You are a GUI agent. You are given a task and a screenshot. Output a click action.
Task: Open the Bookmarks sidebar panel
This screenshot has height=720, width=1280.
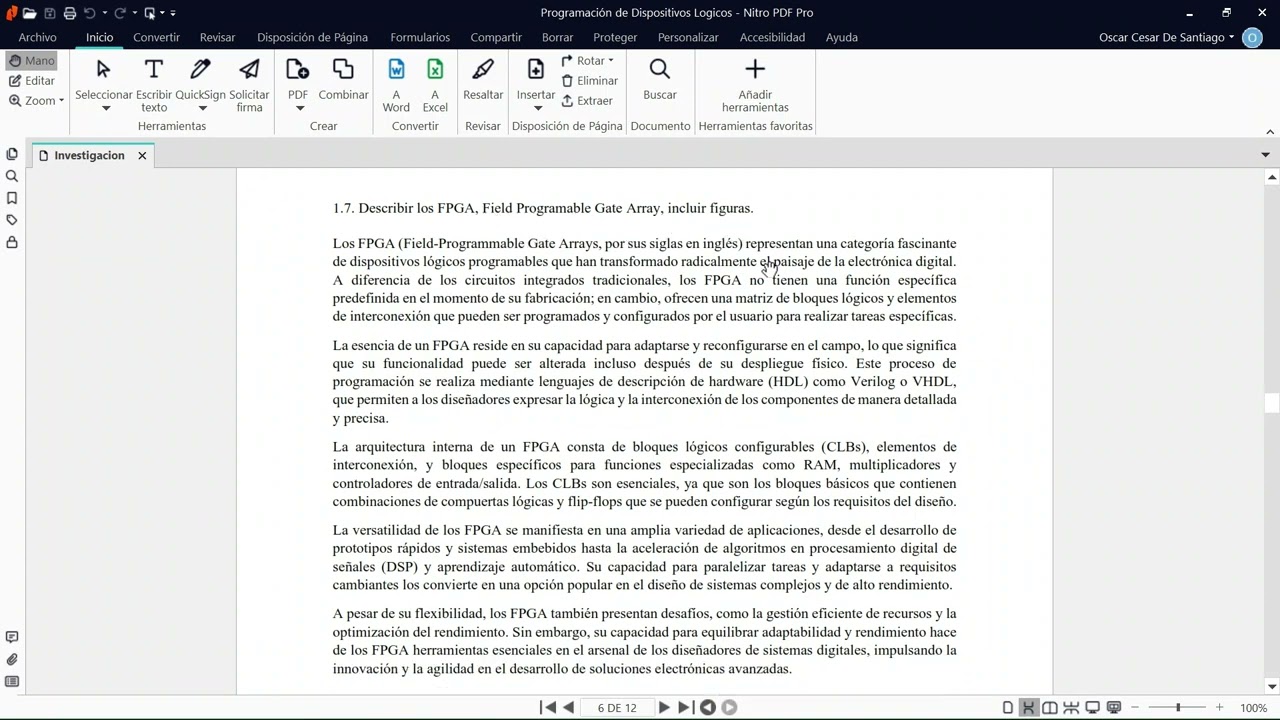[x=12, y=198]
